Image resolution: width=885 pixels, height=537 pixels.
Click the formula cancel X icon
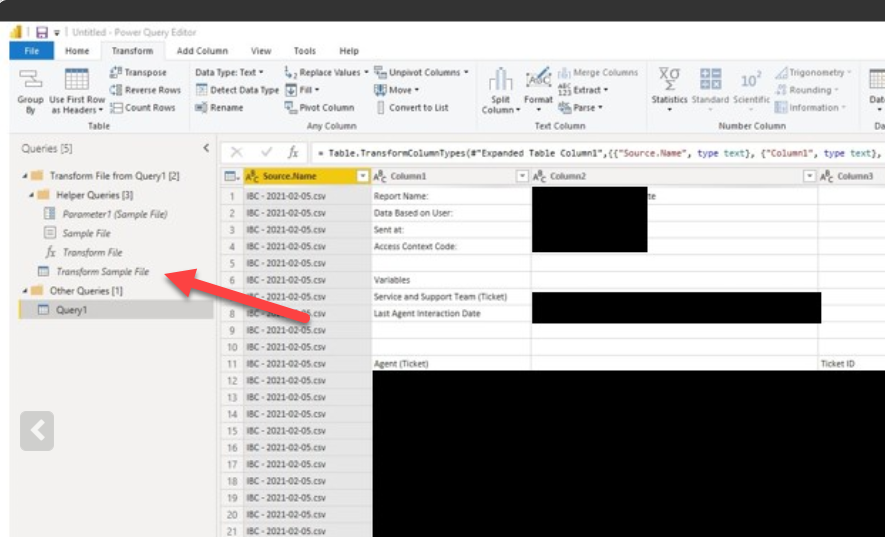[236, 152]
